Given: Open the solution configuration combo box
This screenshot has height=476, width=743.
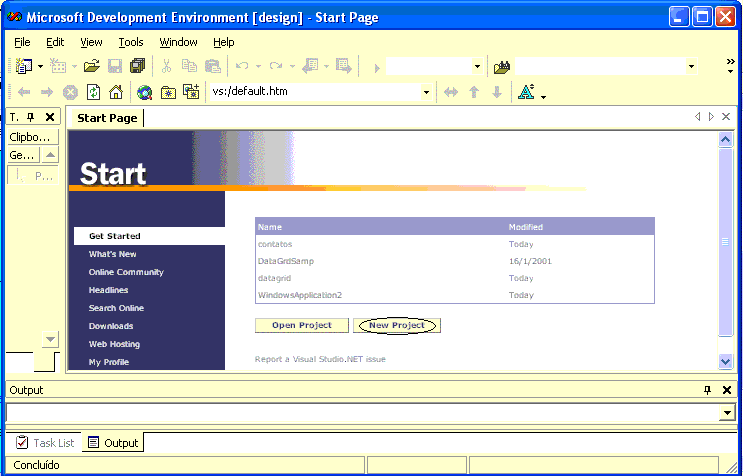Looking at the screenshot, I should (477, 67).
